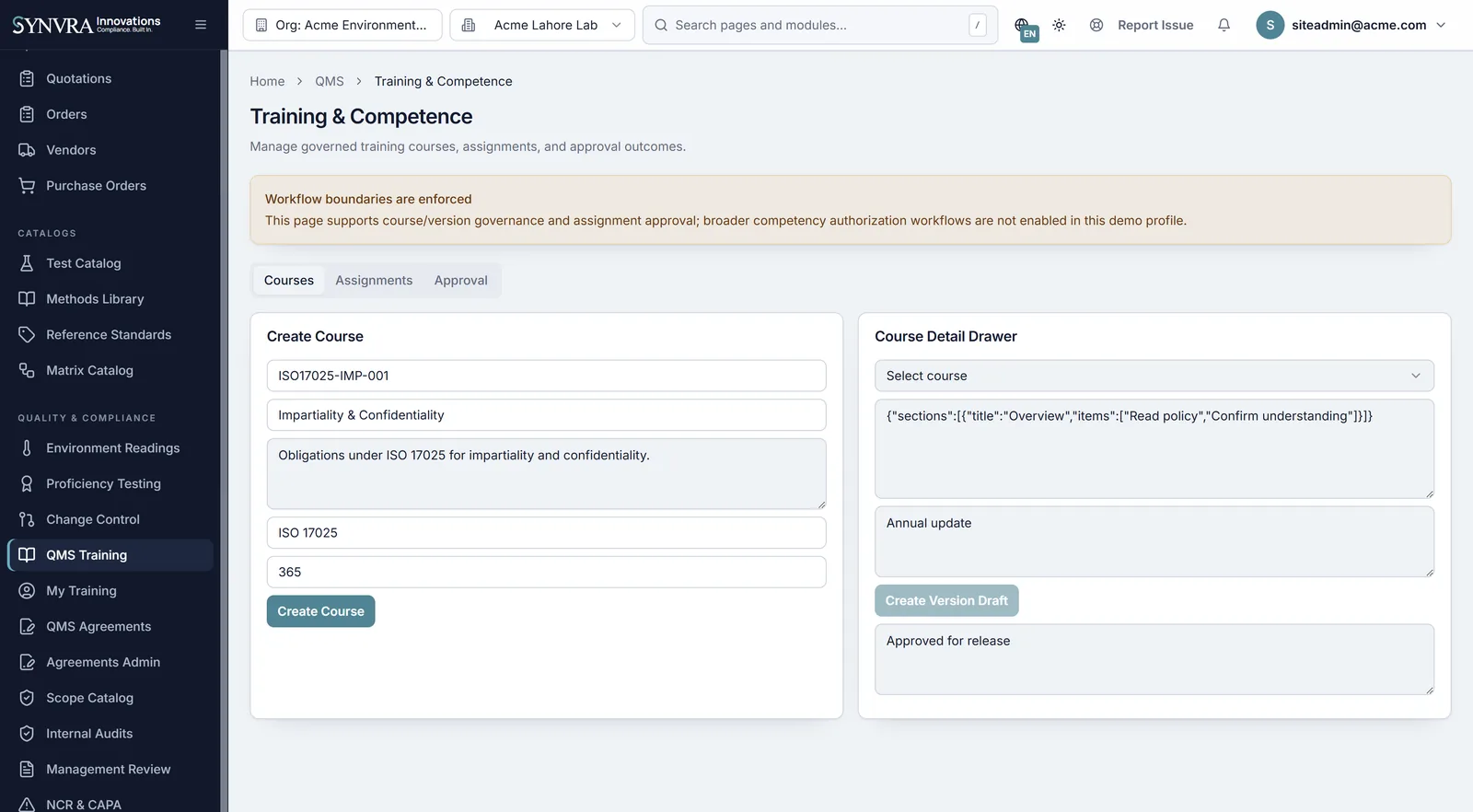Open Orders icon in sidebar
Viewport: 1473px width, 812px height.
pos(27,114)
